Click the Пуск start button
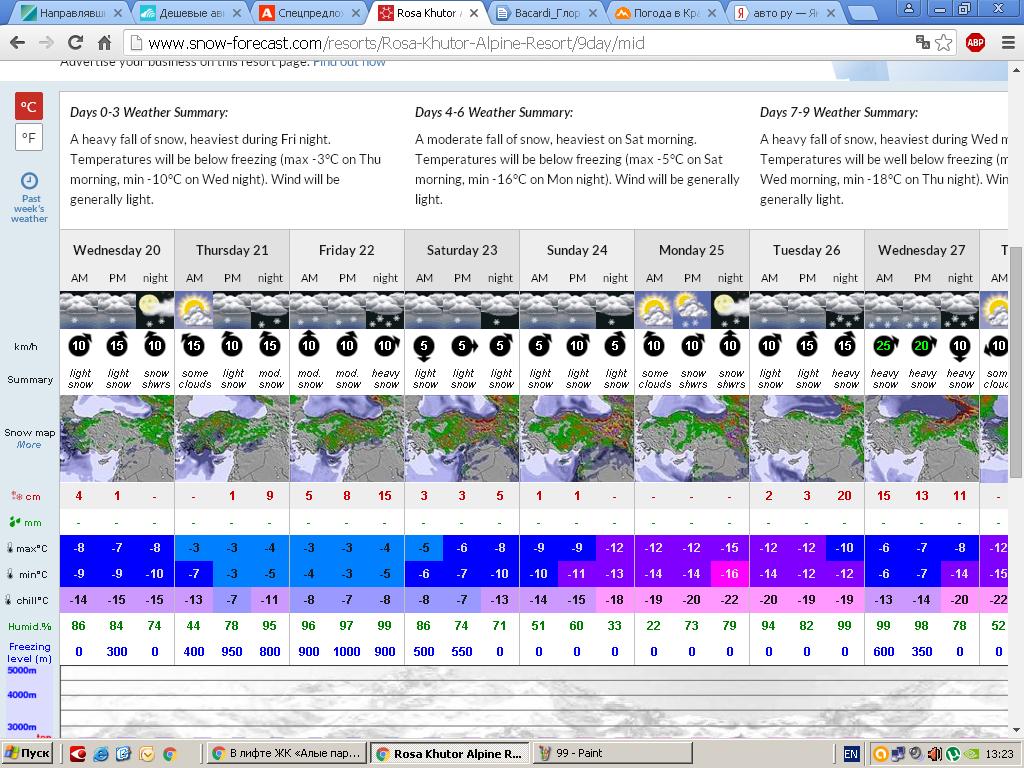Screen dimensions: 1024x768 [x=27, y=754]
